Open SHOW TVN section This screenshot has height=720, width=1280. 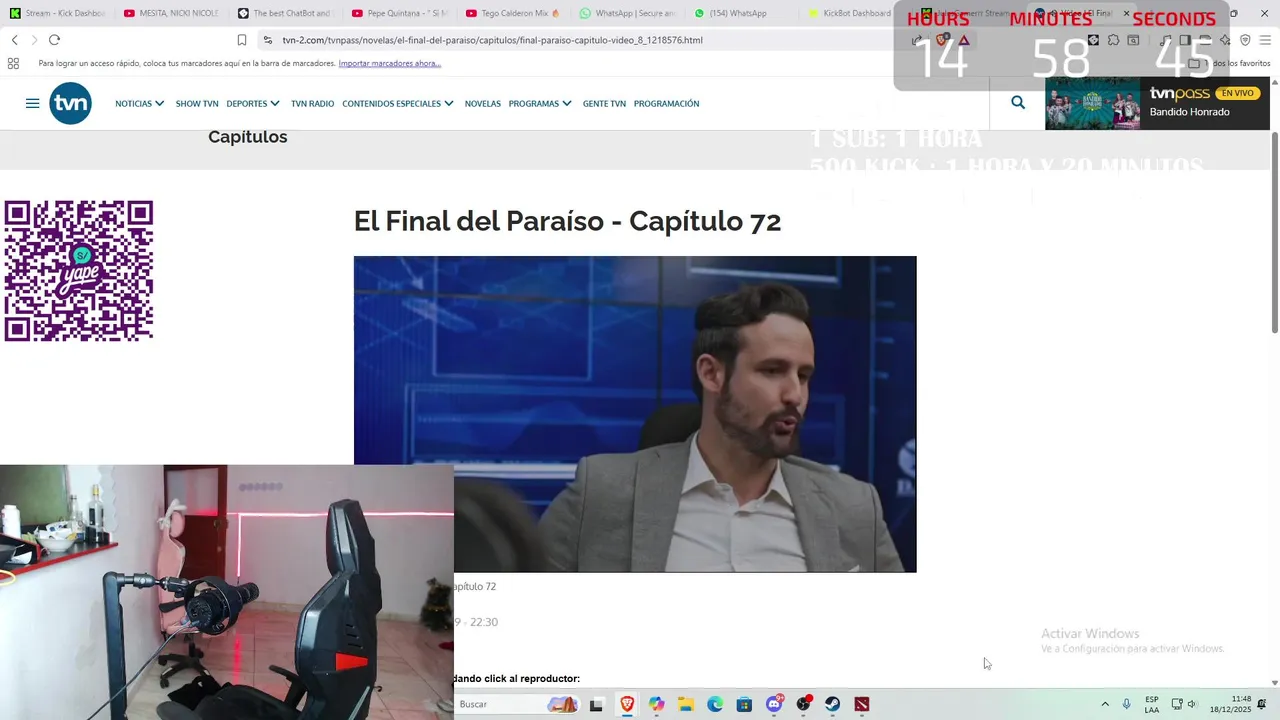(x=197, y=103)
